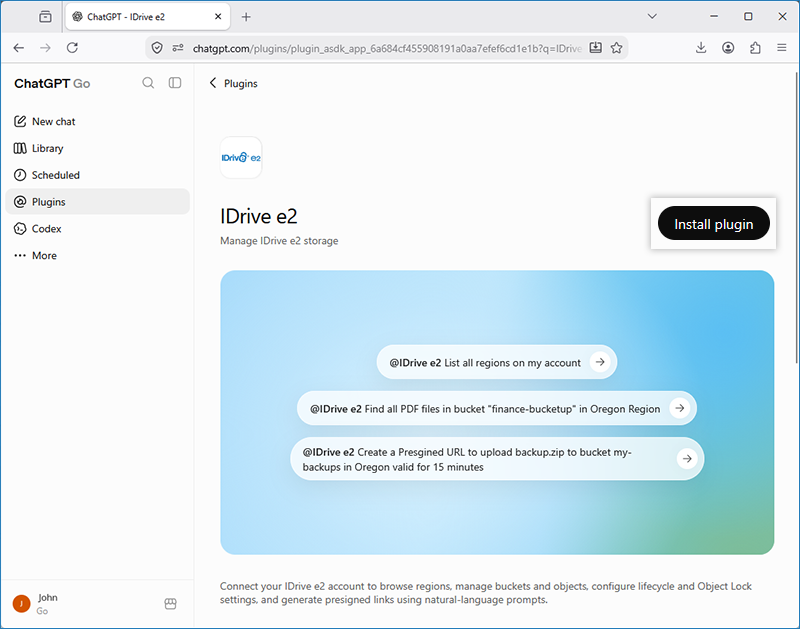Open the Library section

click(97, 148)
